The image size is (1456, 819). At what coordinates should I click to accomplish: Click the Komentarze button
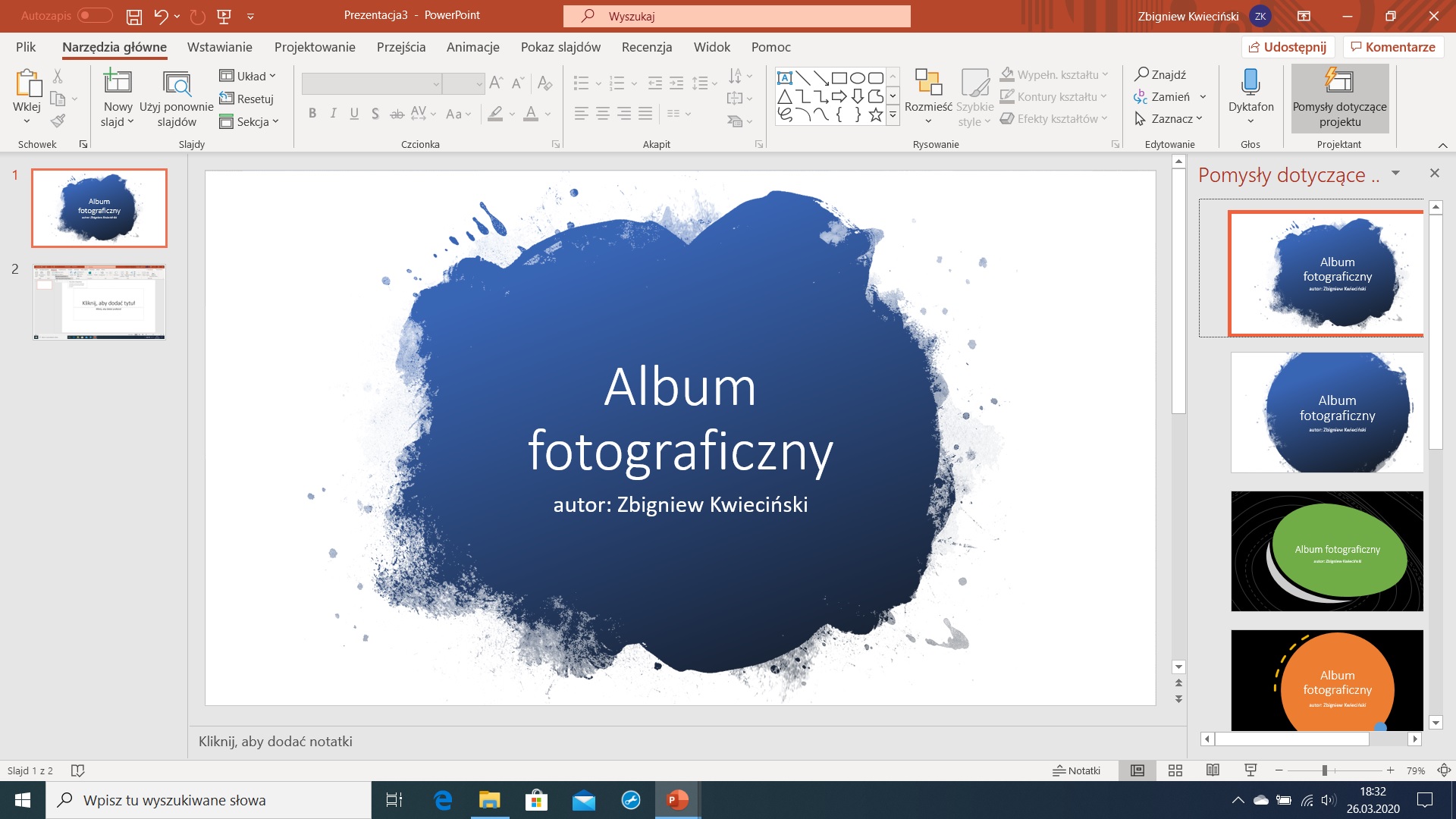point(1393,47)
